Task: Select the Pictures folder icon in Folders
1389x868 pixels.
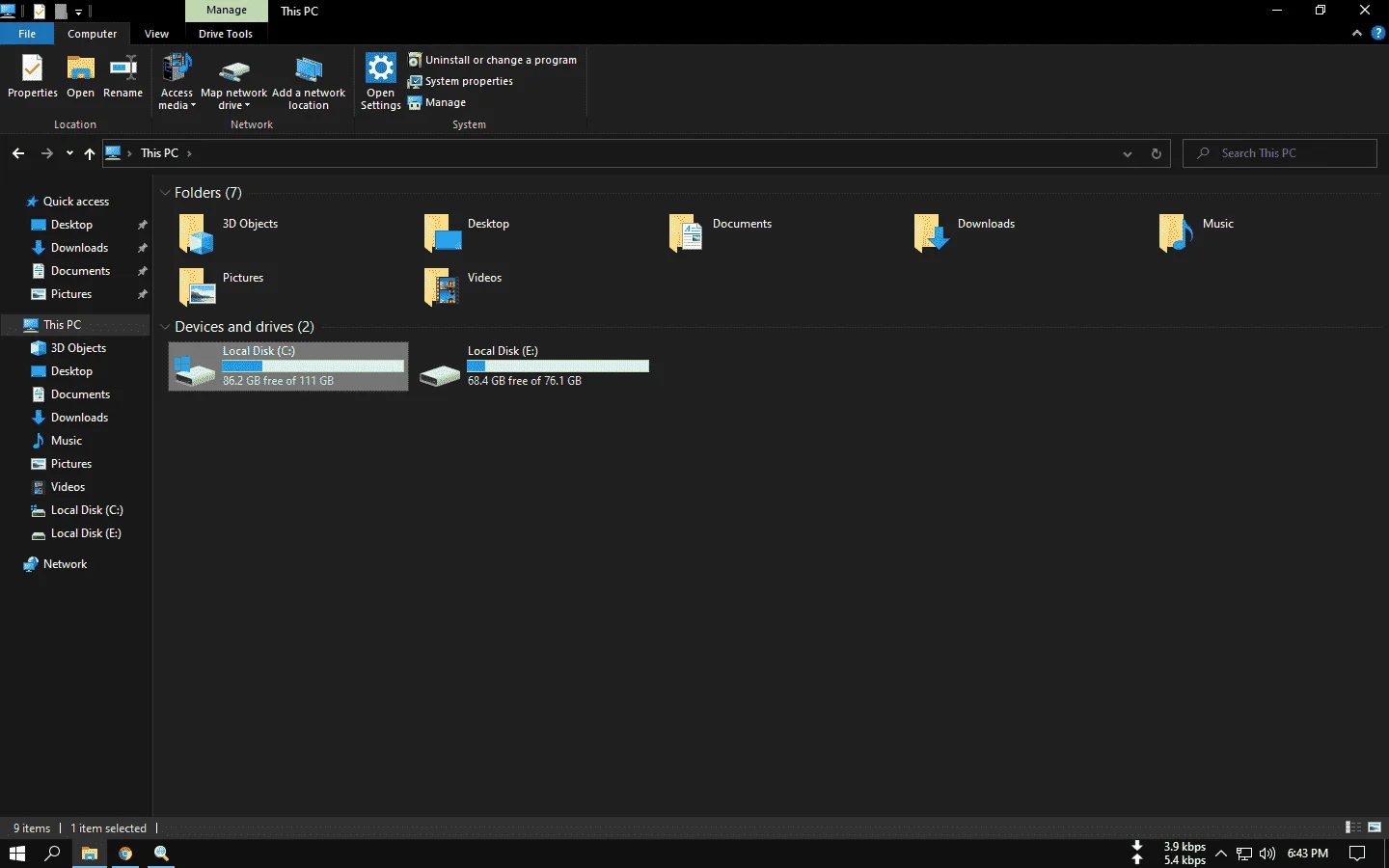Action: (196, 287)
